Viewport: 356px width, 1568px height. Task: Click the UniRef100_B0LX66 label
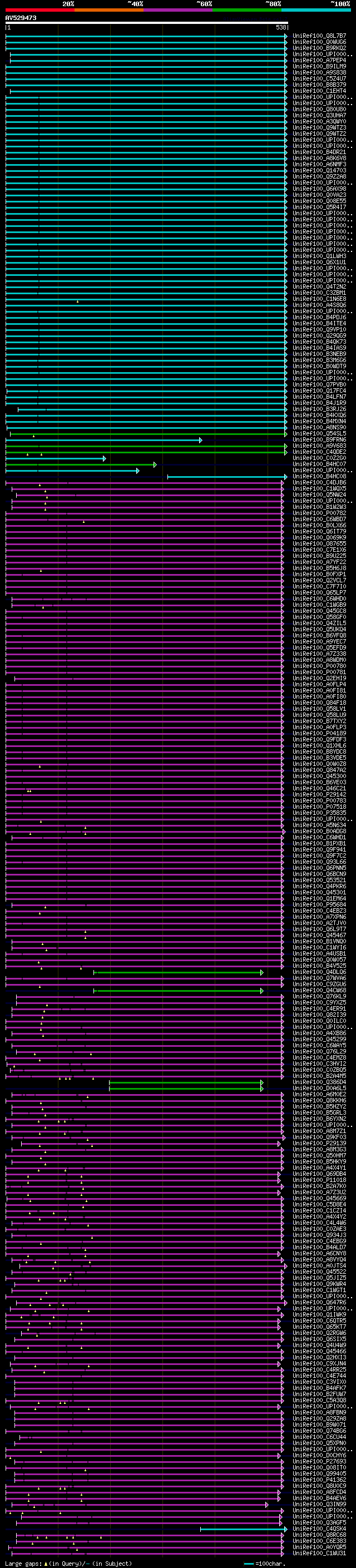point(319,525)
